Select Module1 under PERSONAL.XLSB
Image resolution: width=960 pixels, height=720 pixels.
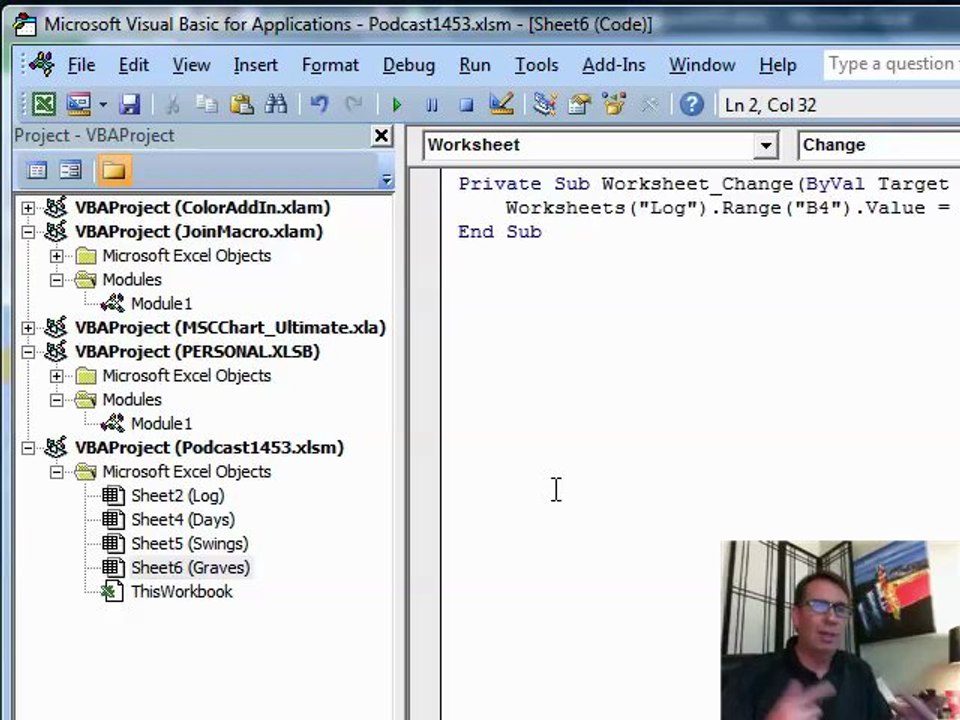[x=161, y=424]
